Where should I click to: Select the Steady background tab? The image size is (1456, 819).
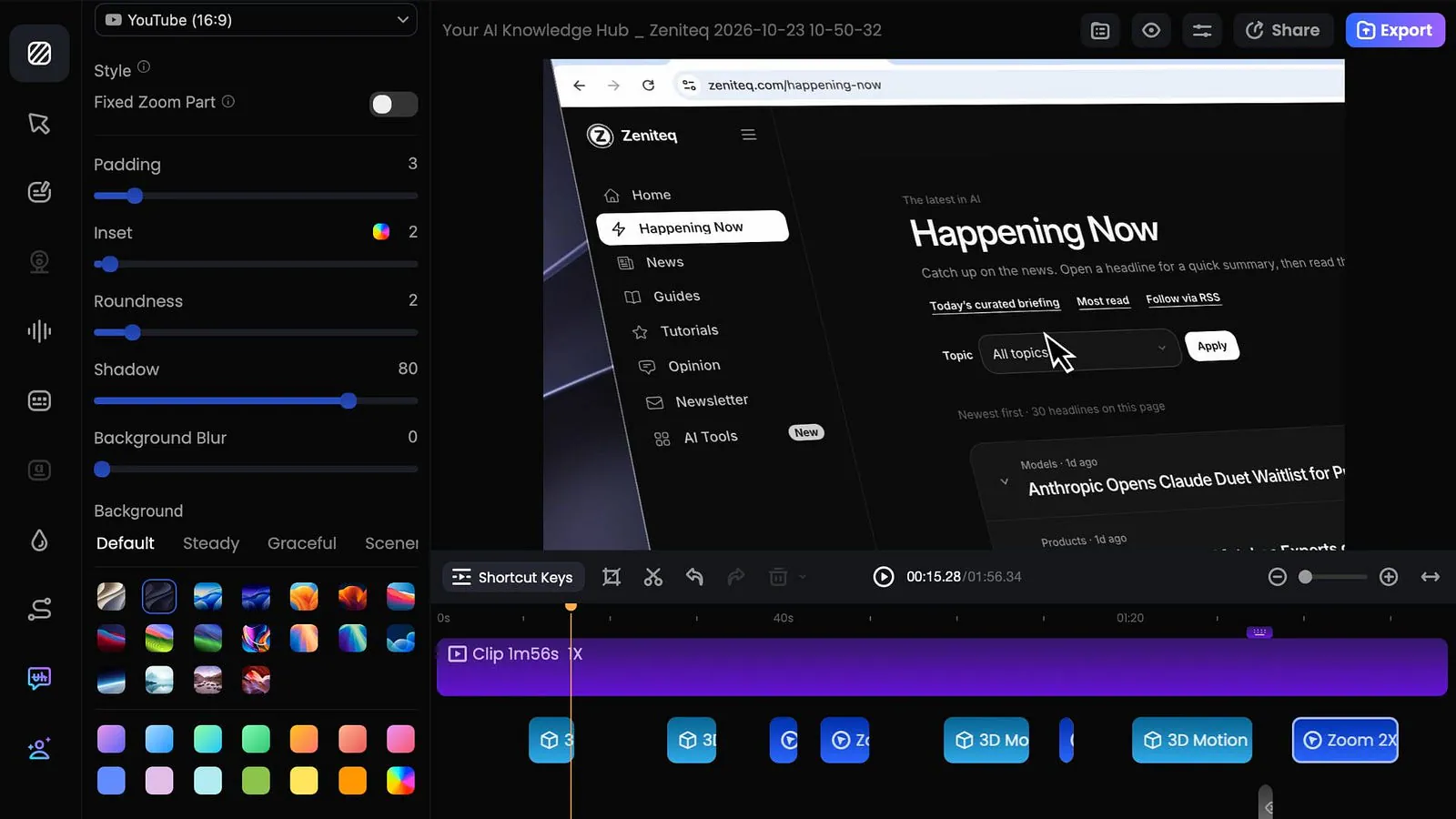(x=211, y=543)
